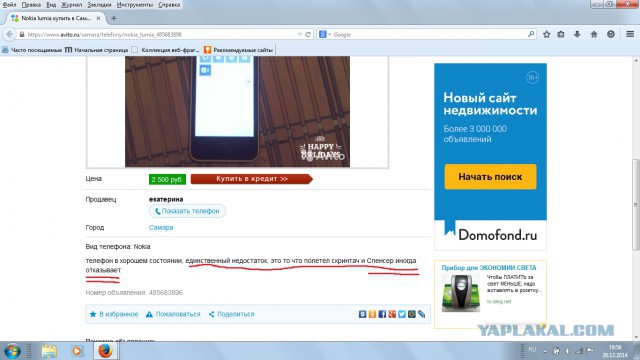Open the volume speaker tray icon
Viewport: 640px width, 360px height.
[x=568, y=351]
